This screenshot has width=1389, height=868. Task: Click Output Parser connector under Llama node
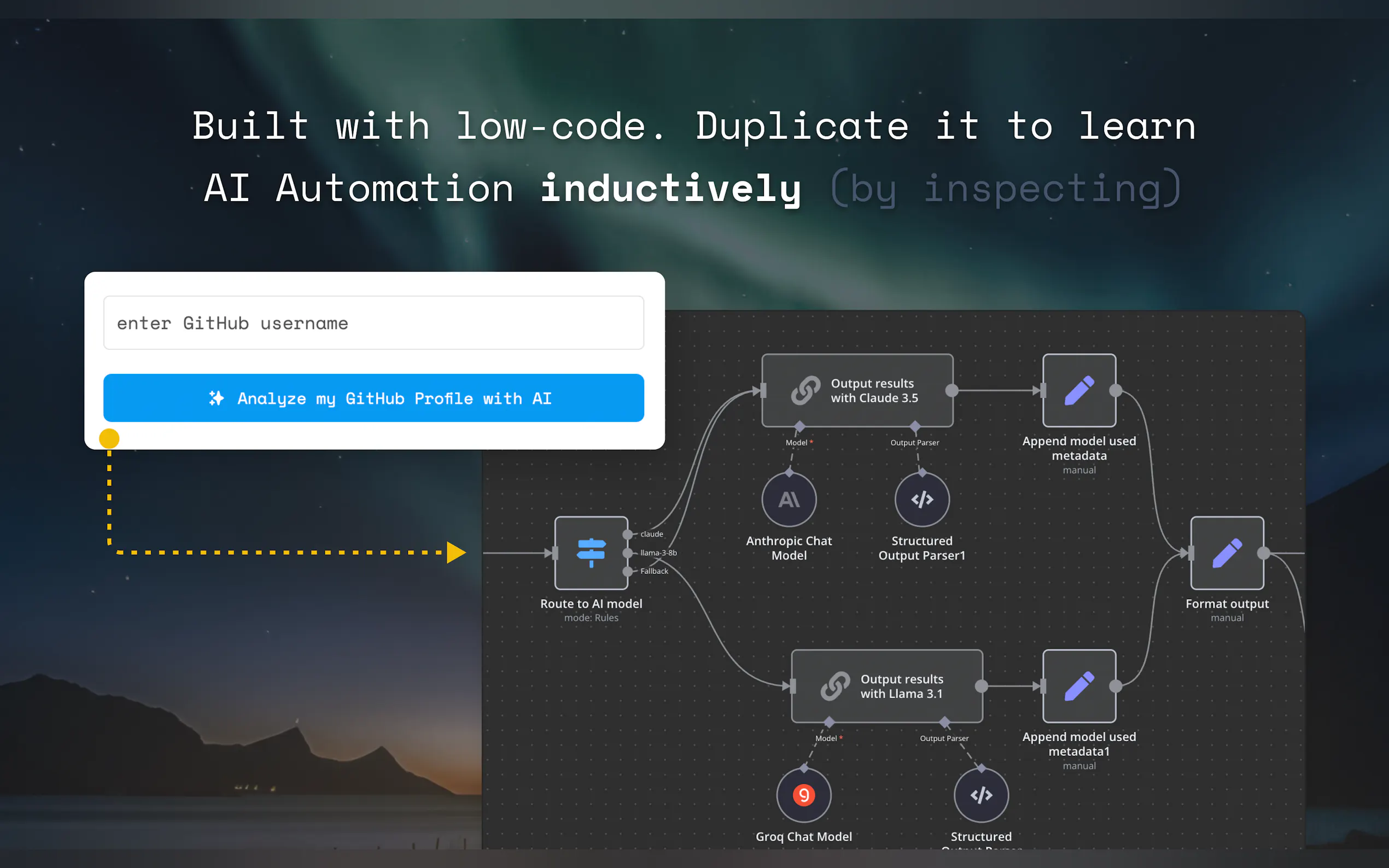coord(944,722)
